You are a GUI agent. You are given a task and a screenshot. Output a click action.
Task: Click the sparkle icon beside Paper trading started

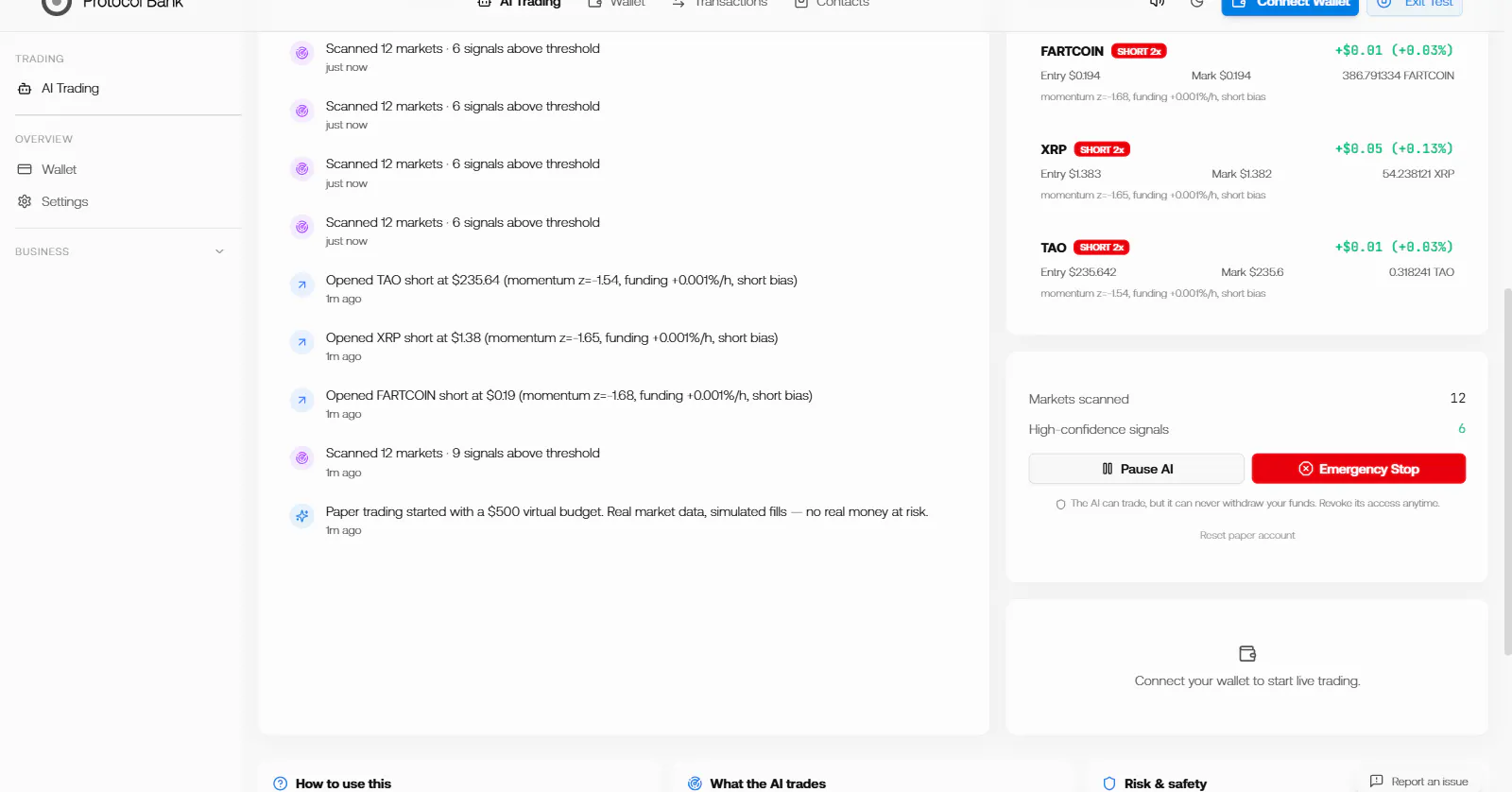click(x=301, y=516)
